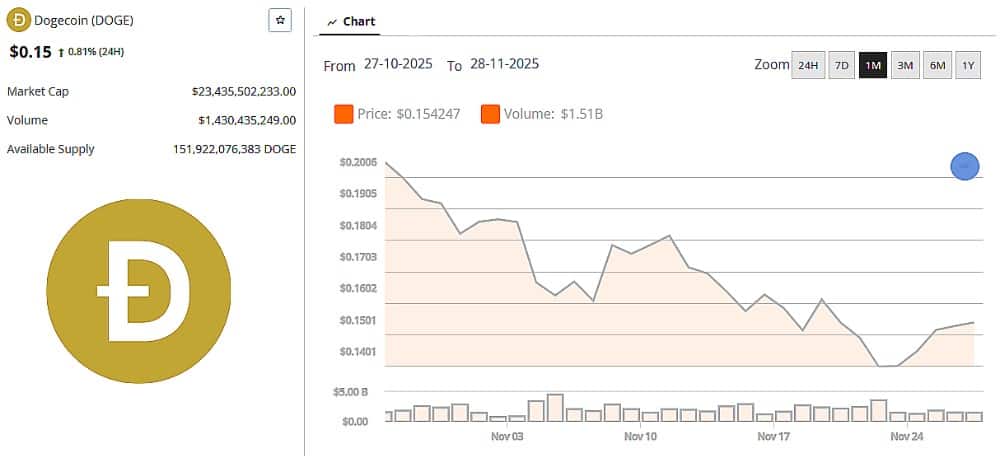Click the 0.81% (24H) change text
This screenshot has width=1000, height=456.
pyautogui.click(x=96, y=52)
